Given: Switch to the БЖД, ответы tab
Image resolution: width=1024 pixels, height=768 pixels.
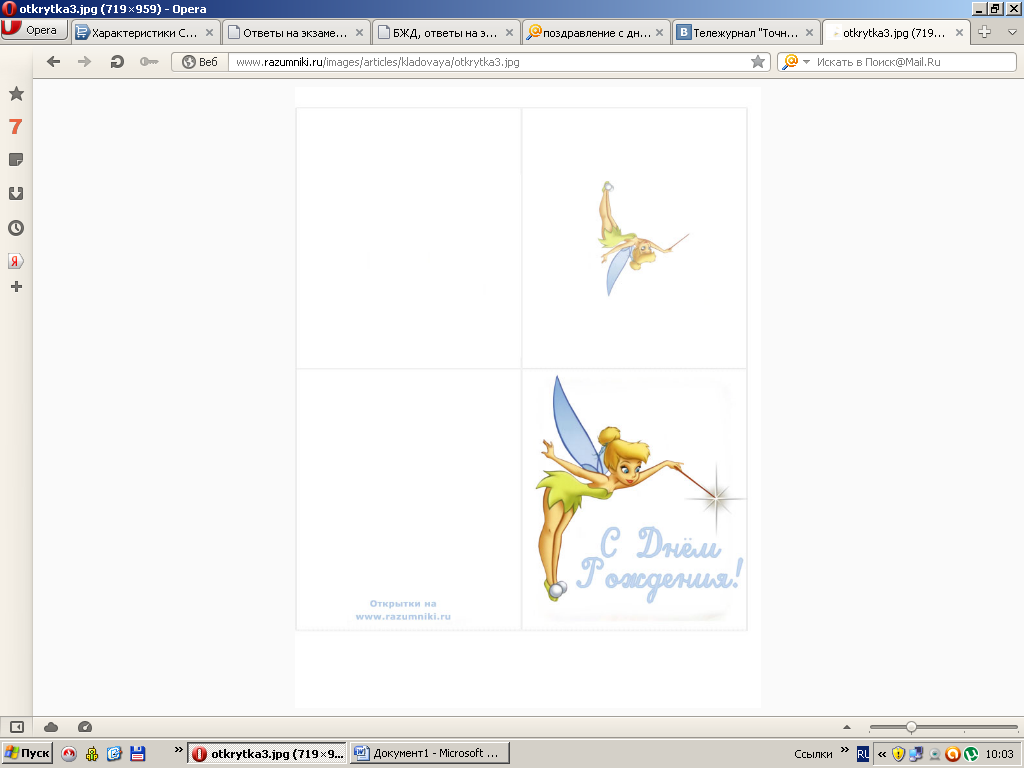Looking at the screenshot, I should pos(445,33).
